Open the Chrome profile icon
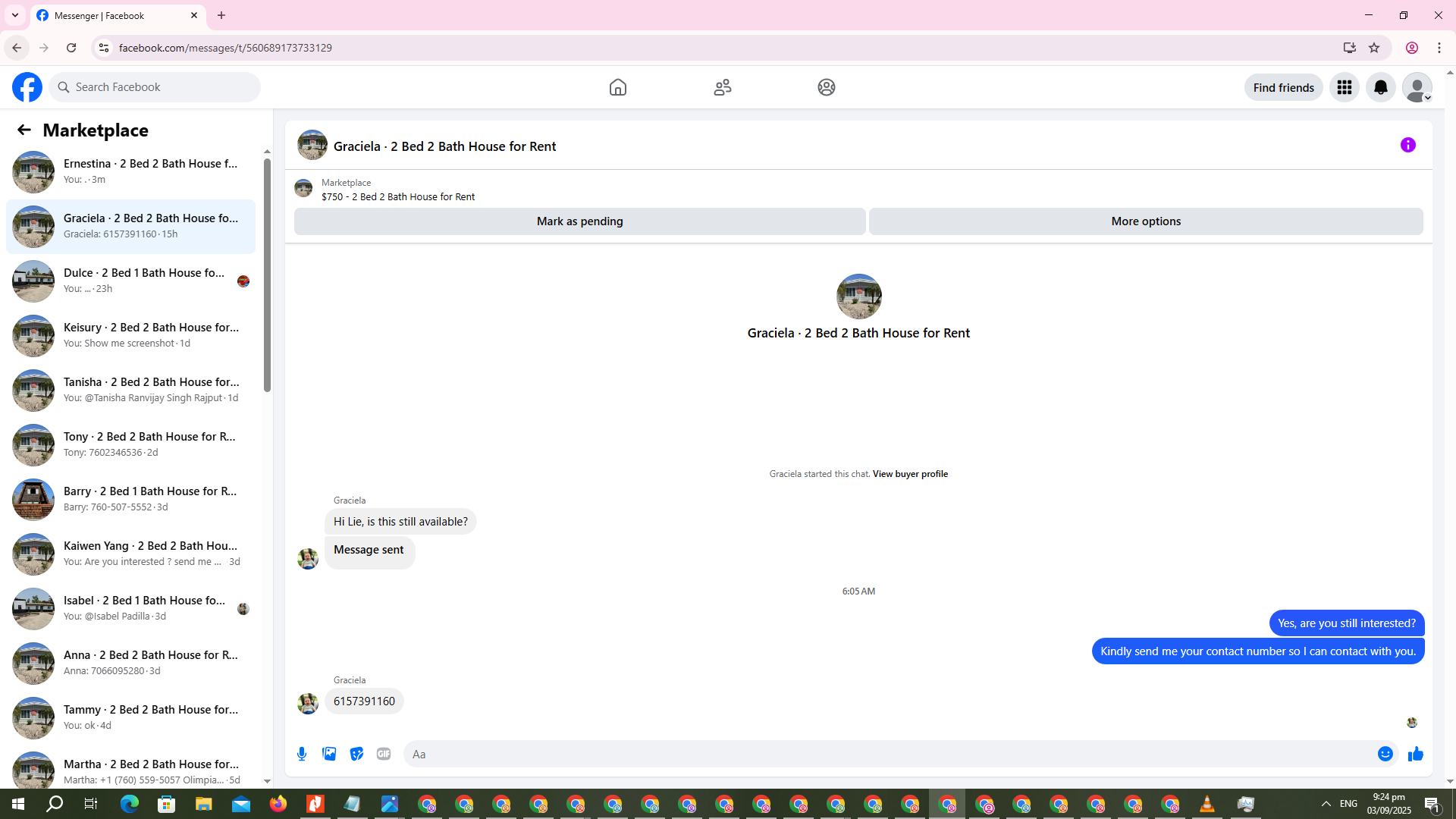 [1412, 48]
